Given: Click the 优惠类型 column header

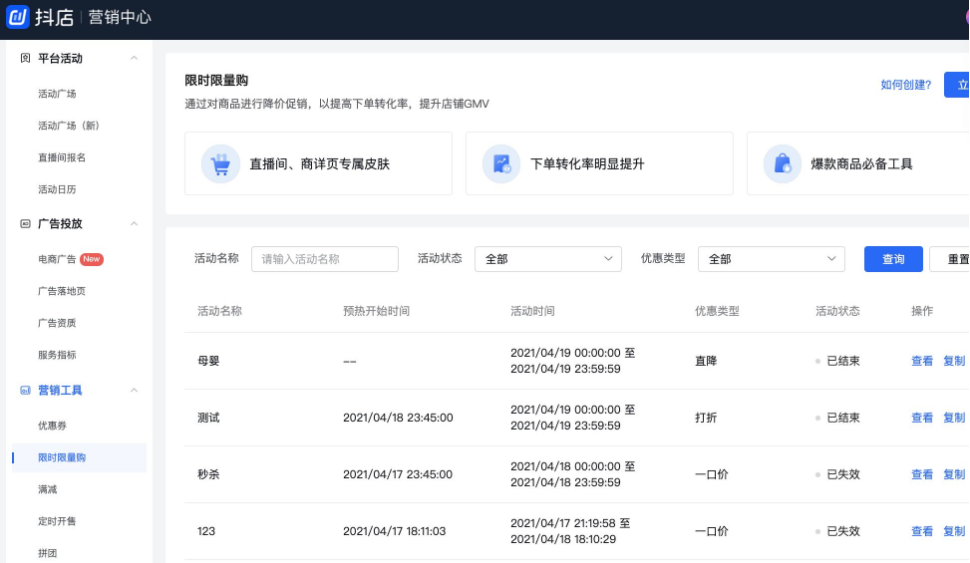Looking at the screenshot, I should 717,311.
